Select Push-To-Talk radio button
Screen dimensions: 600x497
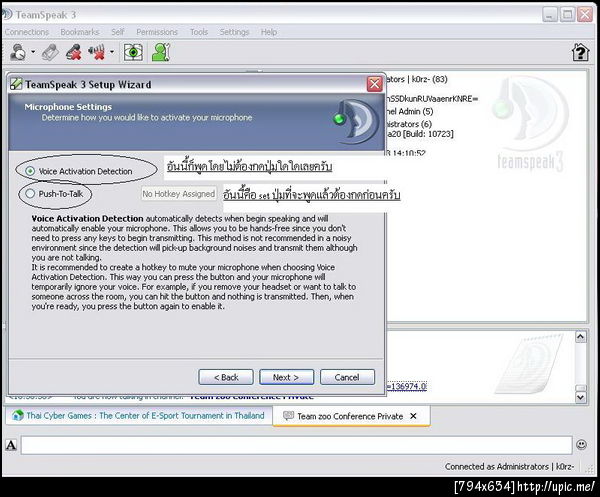point(30,194)
